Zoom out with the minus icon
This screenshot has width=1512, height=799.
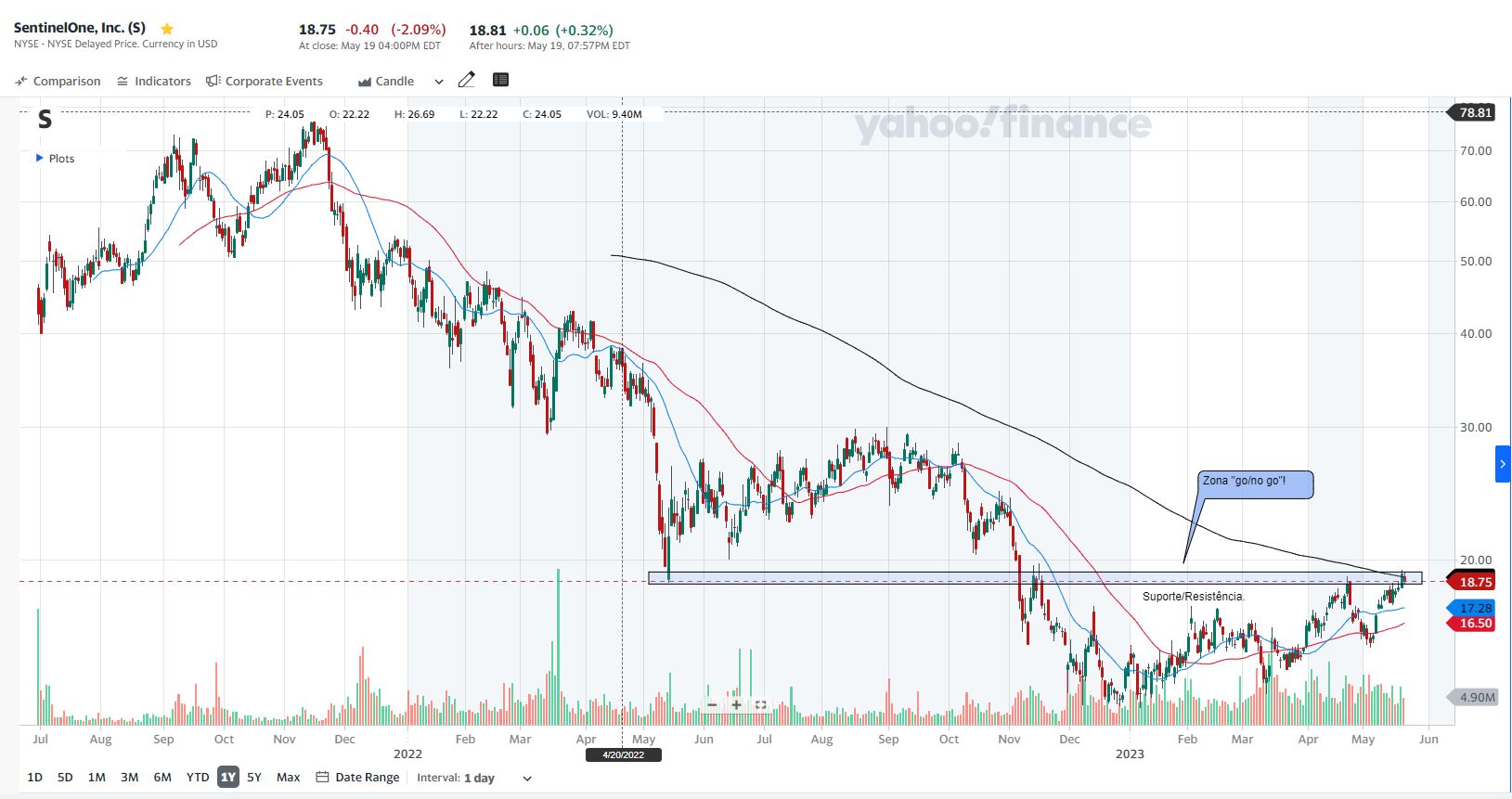tap(712, 704)
